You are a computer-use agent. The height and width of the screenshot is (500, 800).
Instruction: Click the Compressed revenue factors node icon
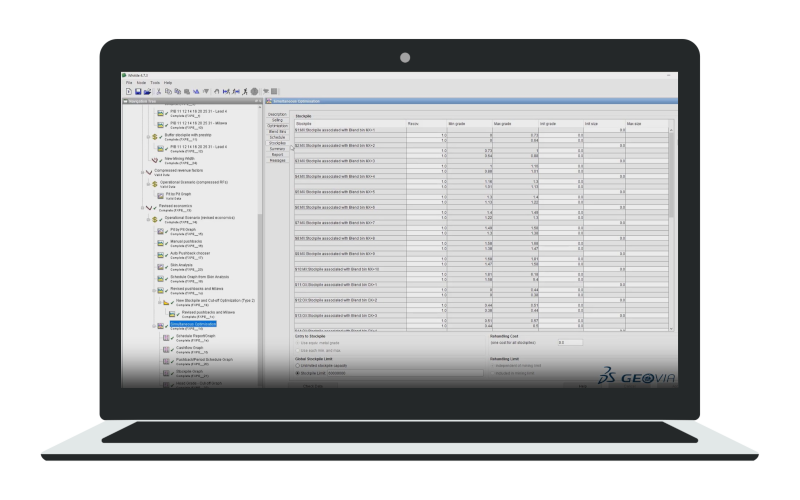coord(149,172)
